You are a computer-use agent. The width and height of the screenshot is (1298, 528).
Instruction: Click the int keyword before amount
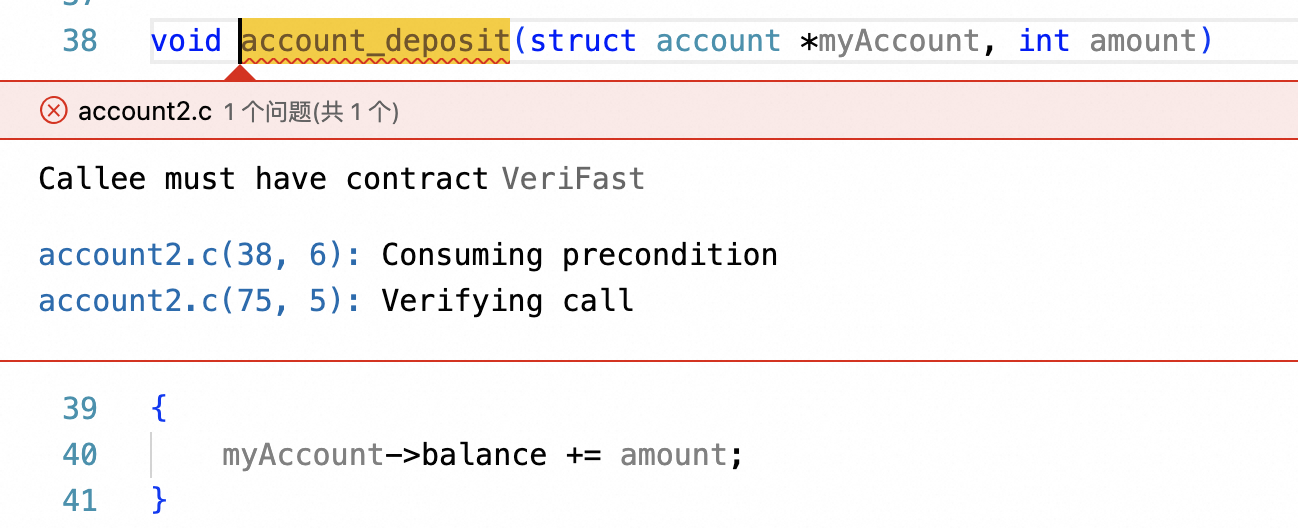point(1044,41)
